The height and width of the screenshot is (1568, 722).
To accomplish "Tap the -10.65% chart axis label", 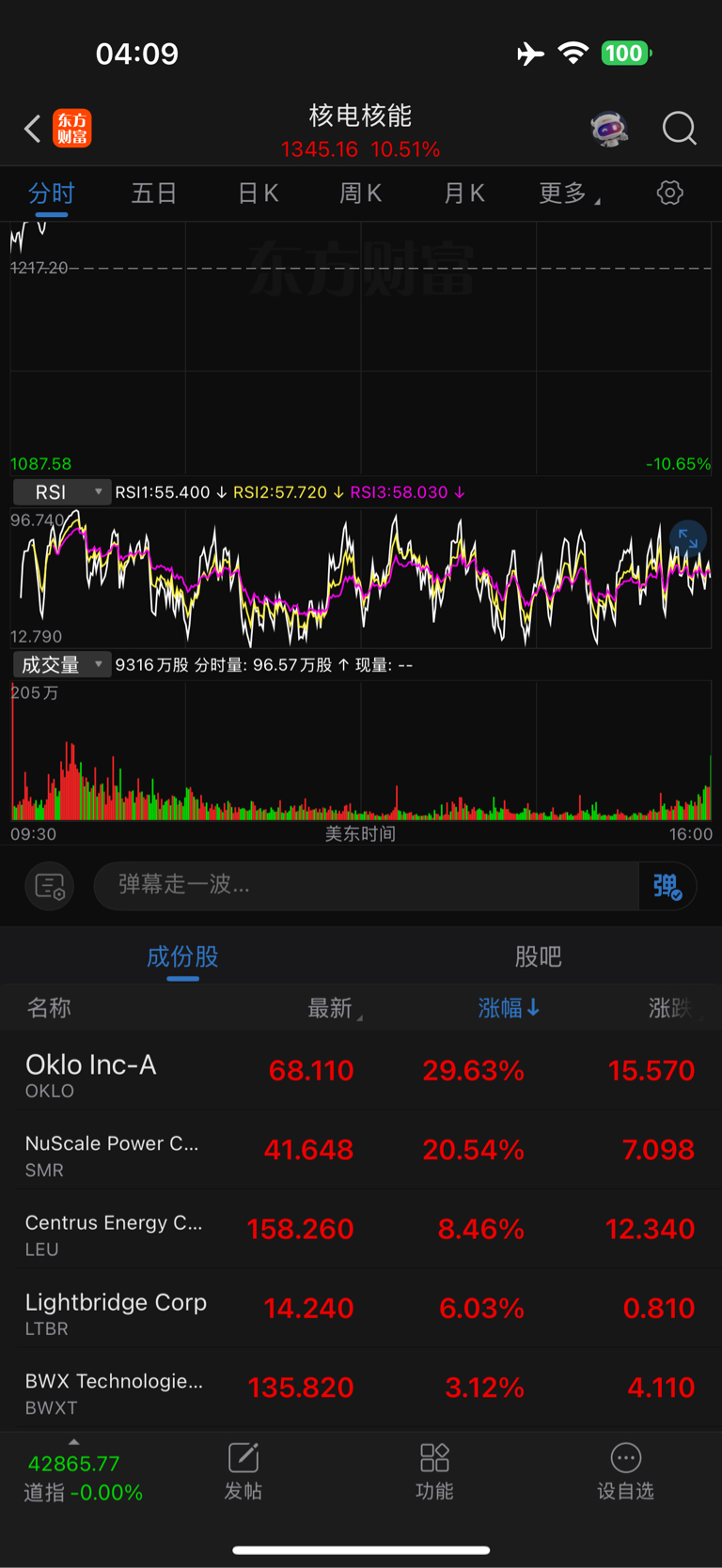I will pyautogui.click(x=678, y=464).
